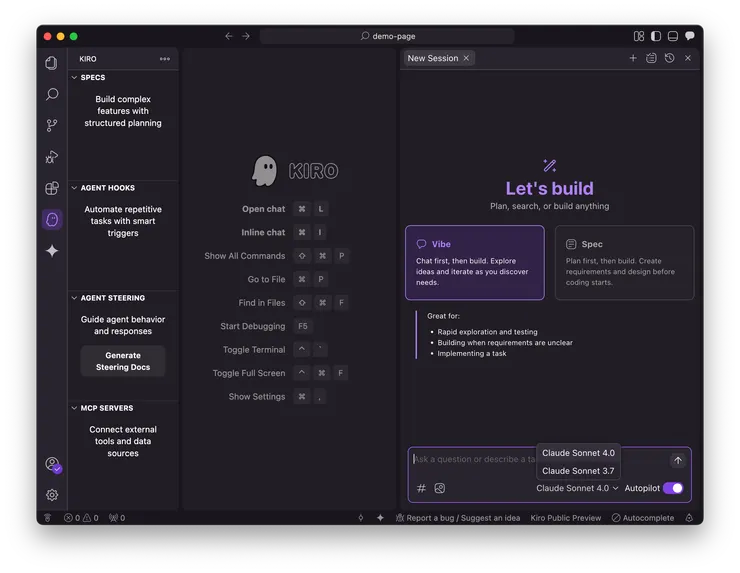Turn off the Autopilot switch
The height and width of the screenshot is (573, 740).
(x=673, y=488)
